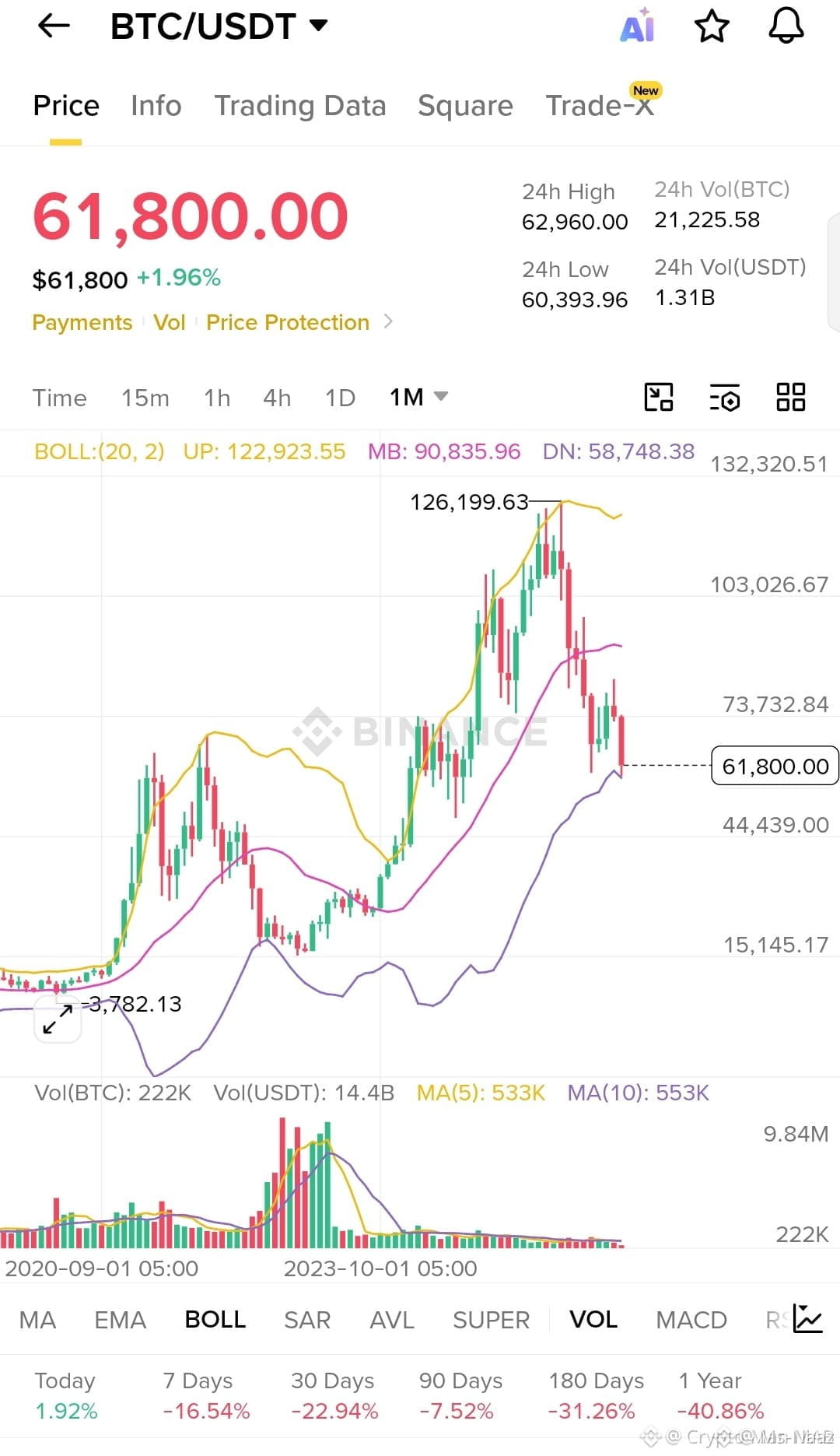Switch to the Trading Data tab
Image resolution: width=840 pixels, height=1456 pixels.
tap(300, 106)
